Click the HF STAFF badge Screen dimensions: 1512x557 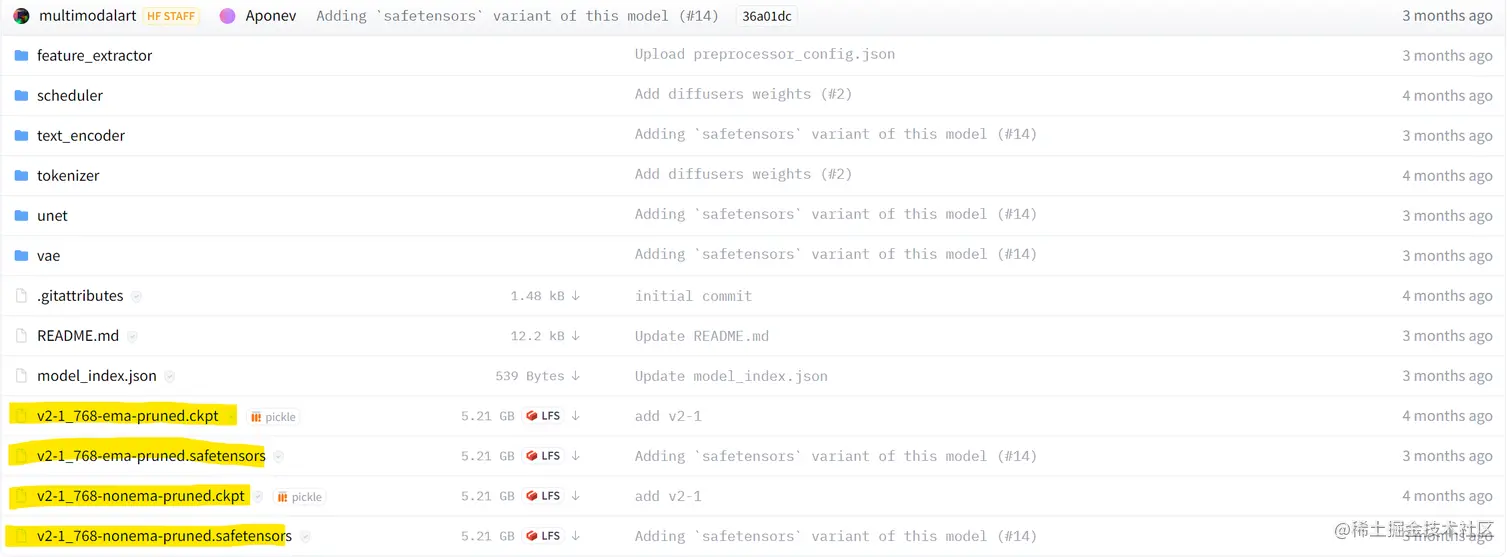point(172,16)
